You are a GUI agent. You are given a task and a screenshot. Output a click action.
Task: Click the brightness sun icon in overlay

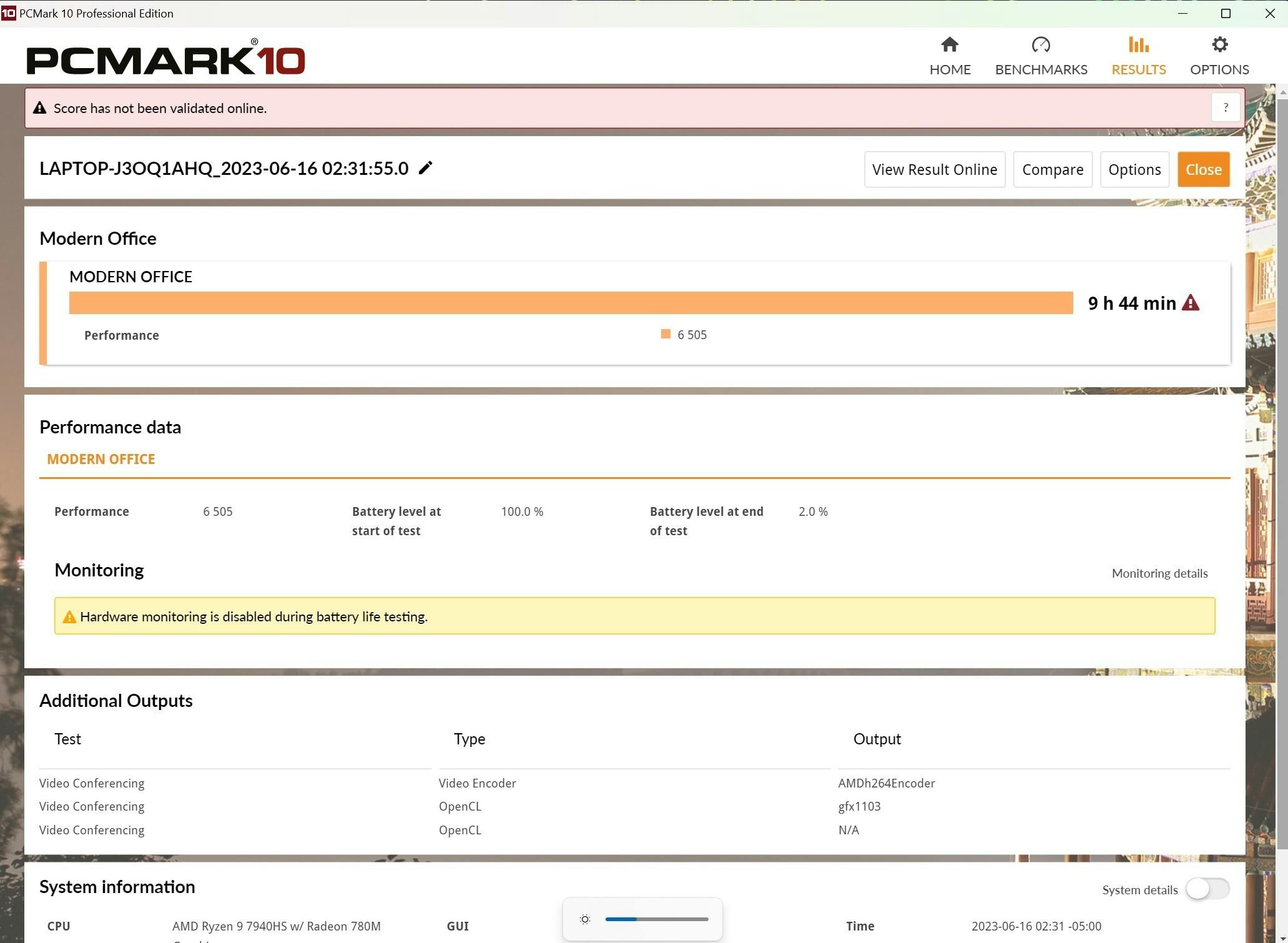click(585, 919)
